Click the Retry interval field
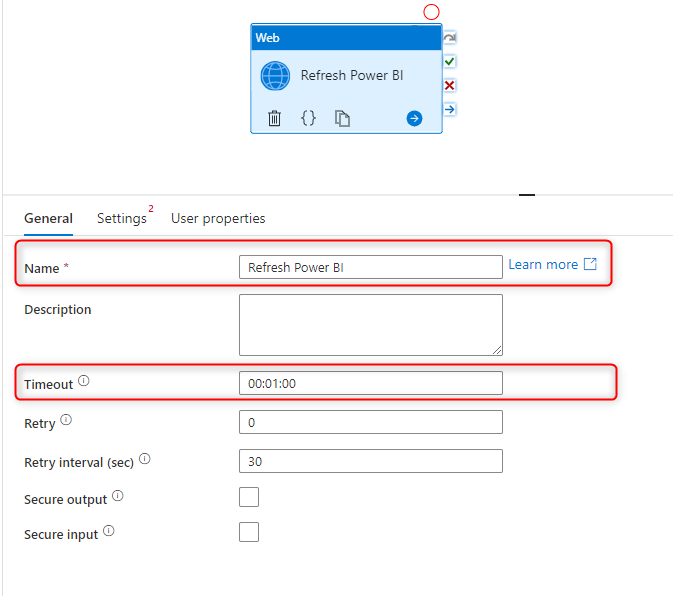This screenshot has height=596, width=673. 371,461
